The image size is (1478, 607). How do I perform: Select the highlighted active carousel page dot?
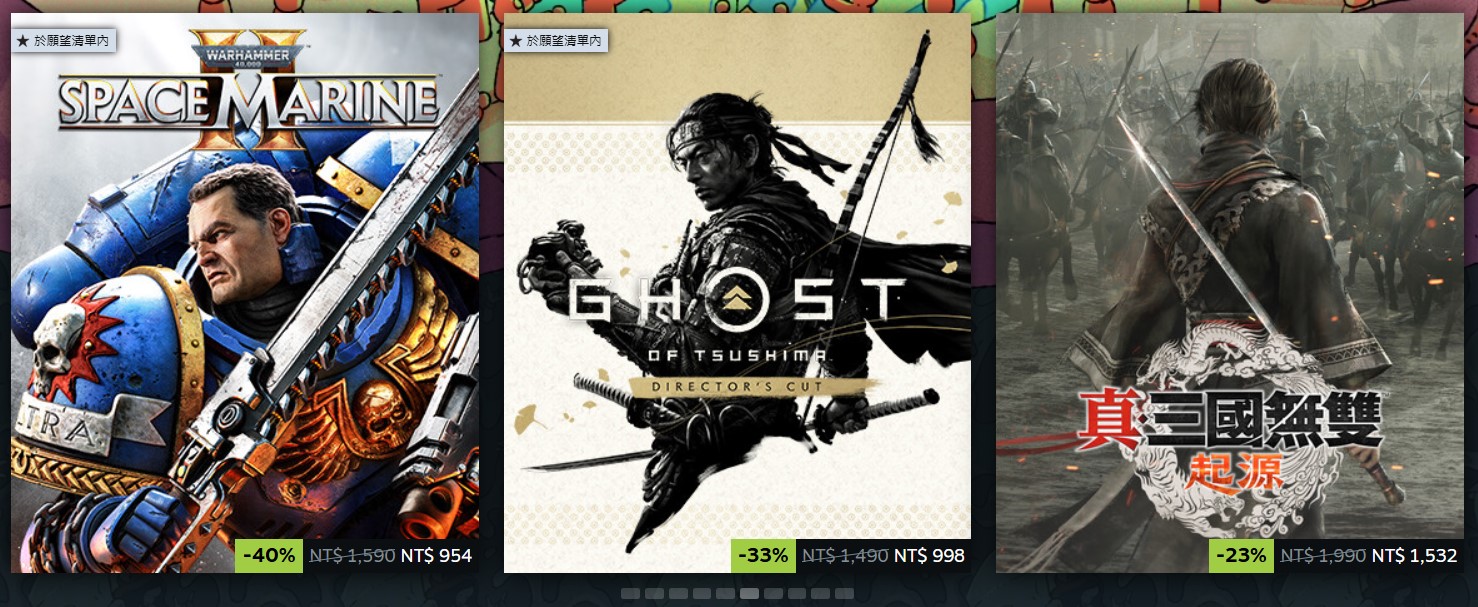tap(749, 593)
